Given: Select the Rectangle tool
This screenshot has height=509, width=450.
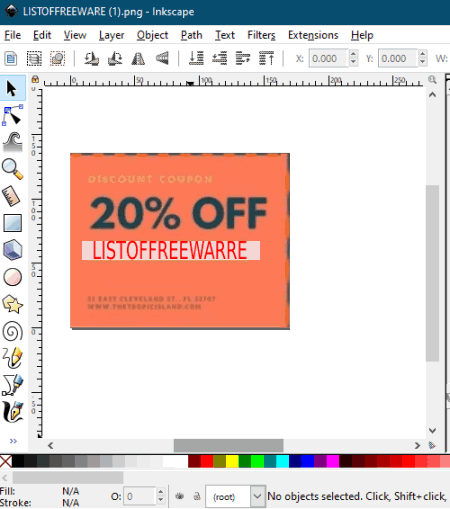Looking at the screenshot, I should pos(12,223).
